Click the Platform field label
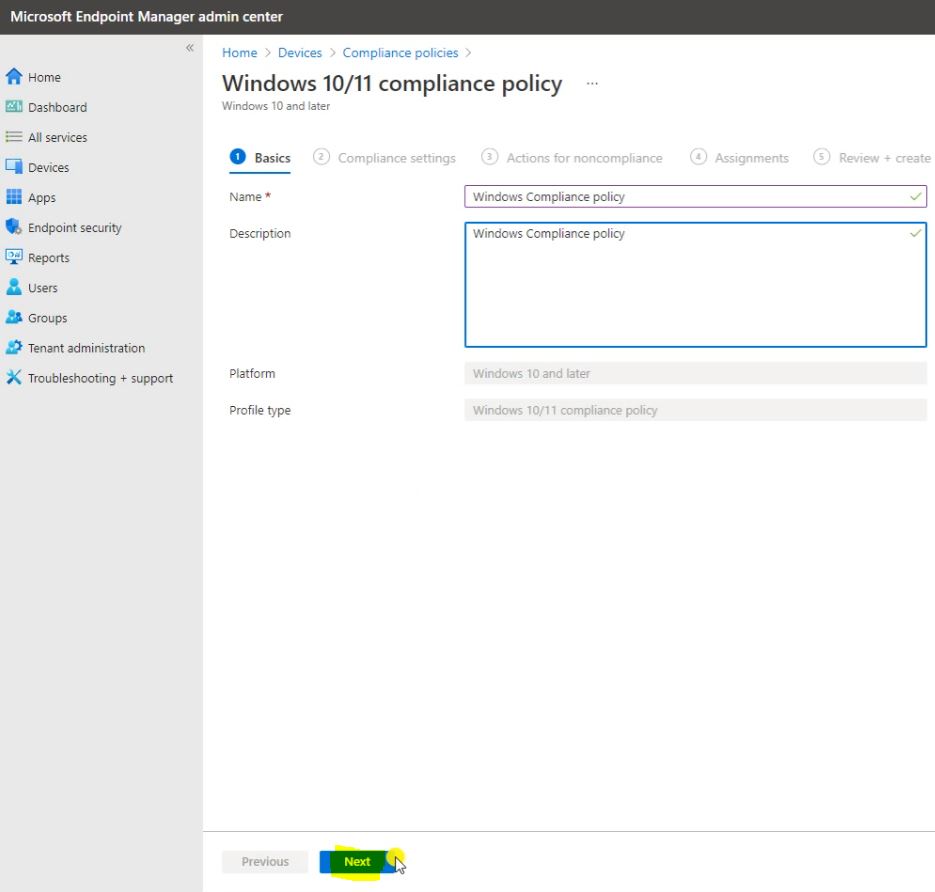This screenshot has width=935, height=892. (252, 374)
